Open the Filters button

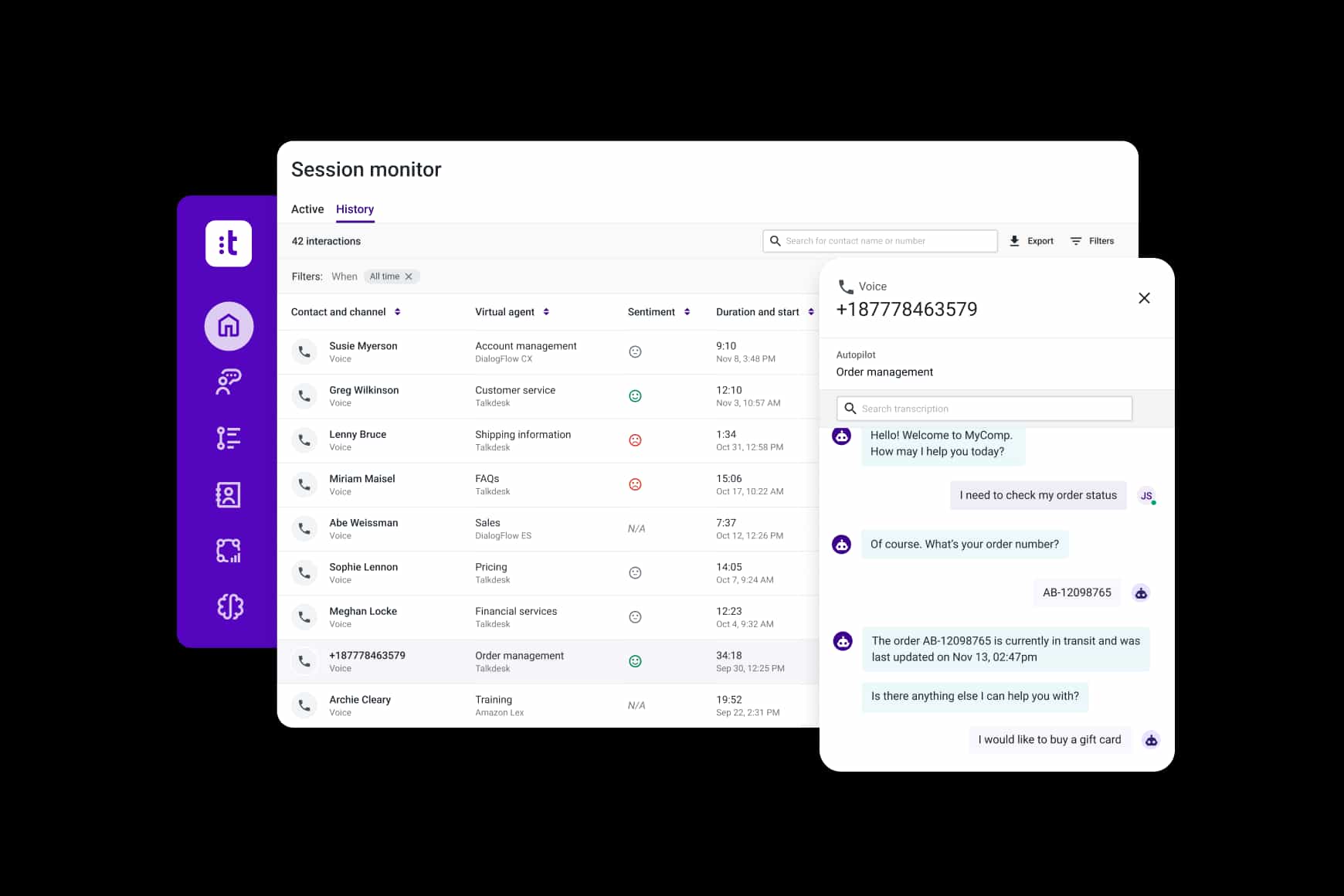click(1092, 241)
